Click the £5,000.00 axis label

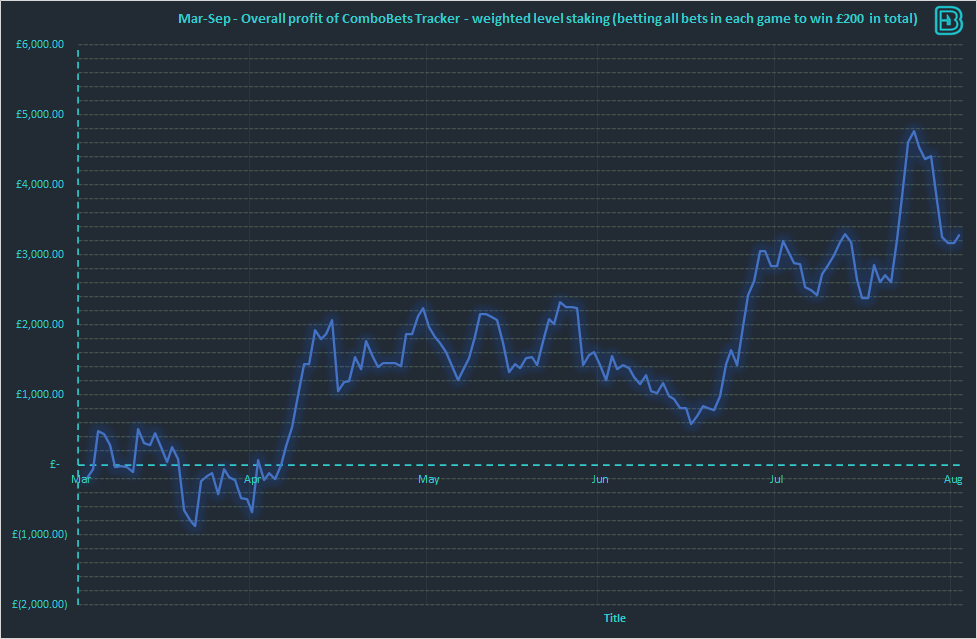(40, 114)
